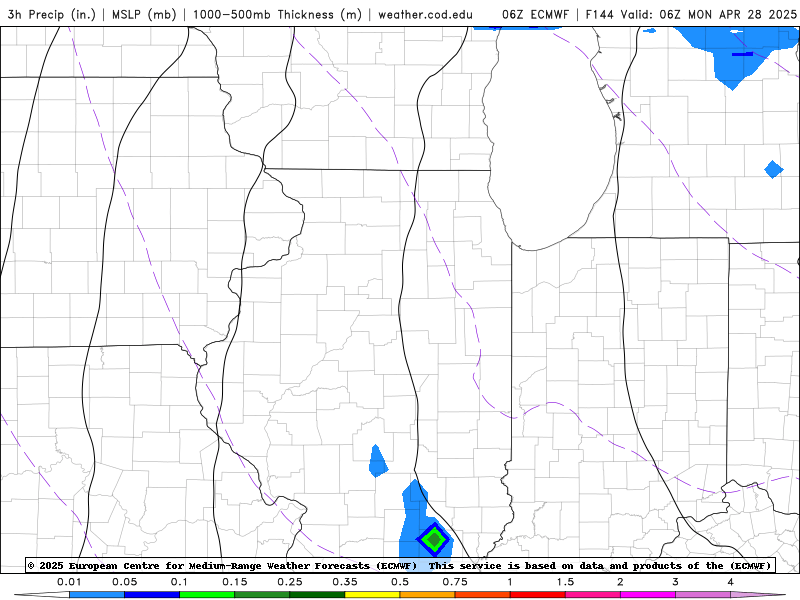The width and height of the screenshot is (800, 600).
Task: Click the "0.25" legend value
Action: 290,582
